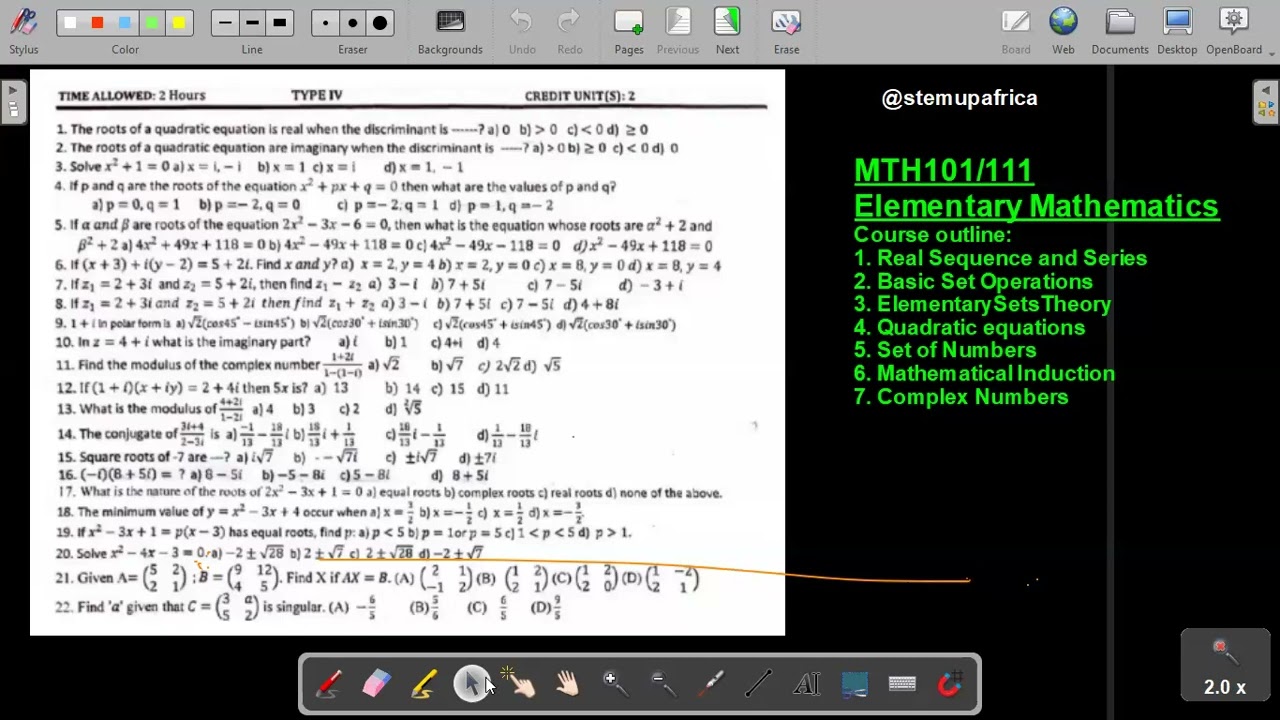This screenshot has height=720, width=1280.
Task: Click '7. Complex Numbers' line
Action: (961, 397)
